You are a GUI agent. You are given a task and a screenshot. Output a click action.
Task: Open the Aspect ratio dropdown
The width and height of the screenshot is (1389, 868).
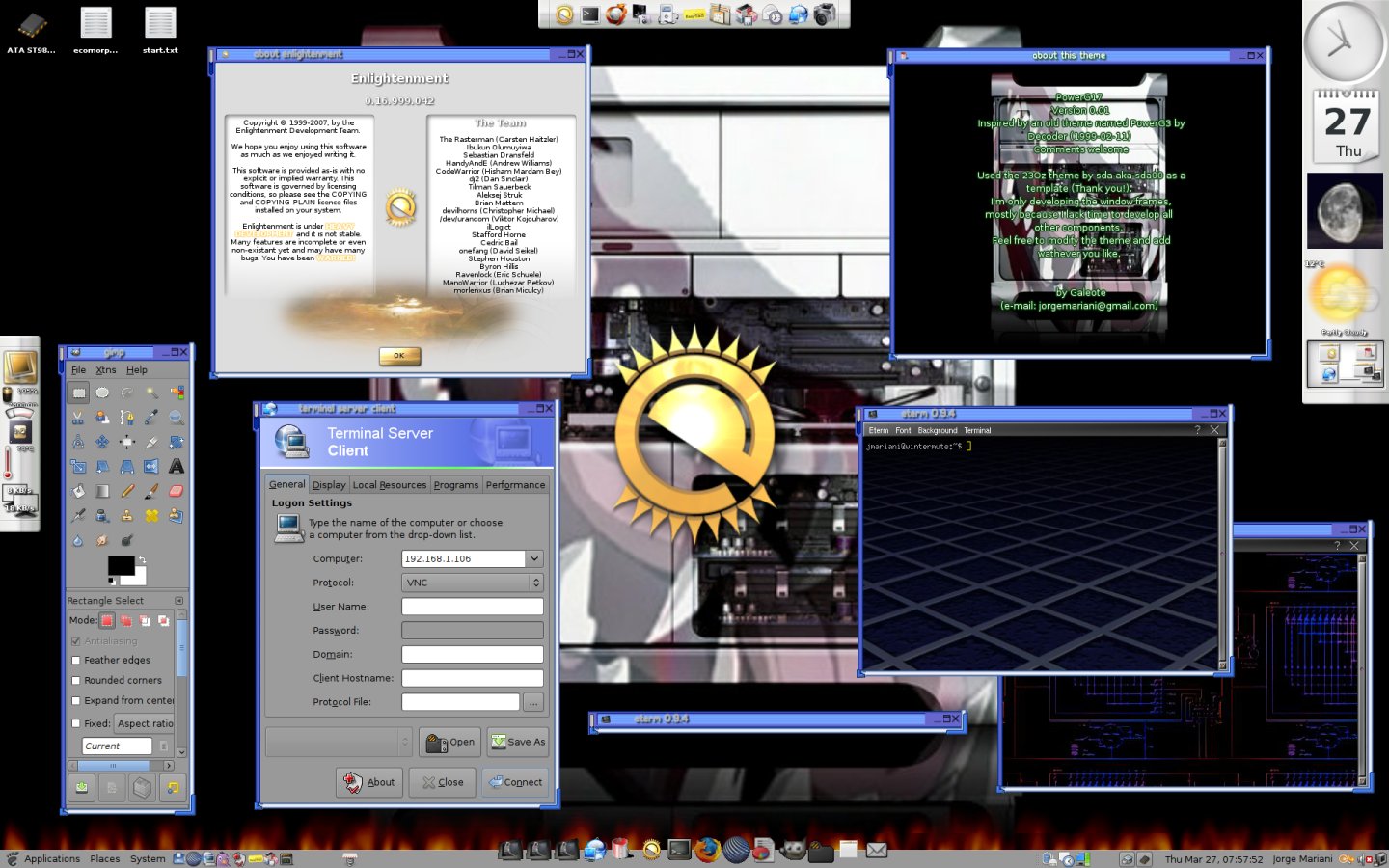(x=145, y=723)
